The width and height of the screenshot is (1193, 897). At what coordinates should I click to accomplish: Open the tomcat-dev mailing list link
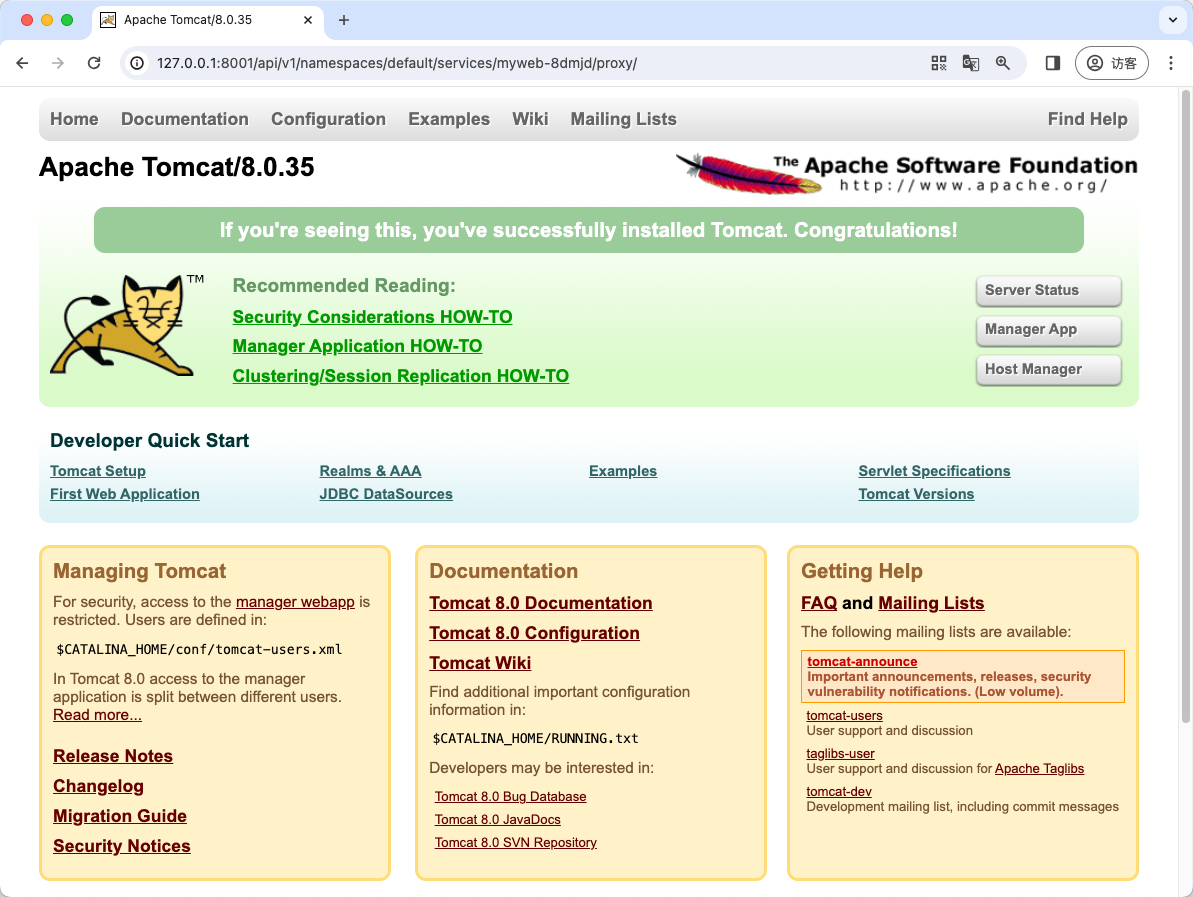click(x=839, y=791)
